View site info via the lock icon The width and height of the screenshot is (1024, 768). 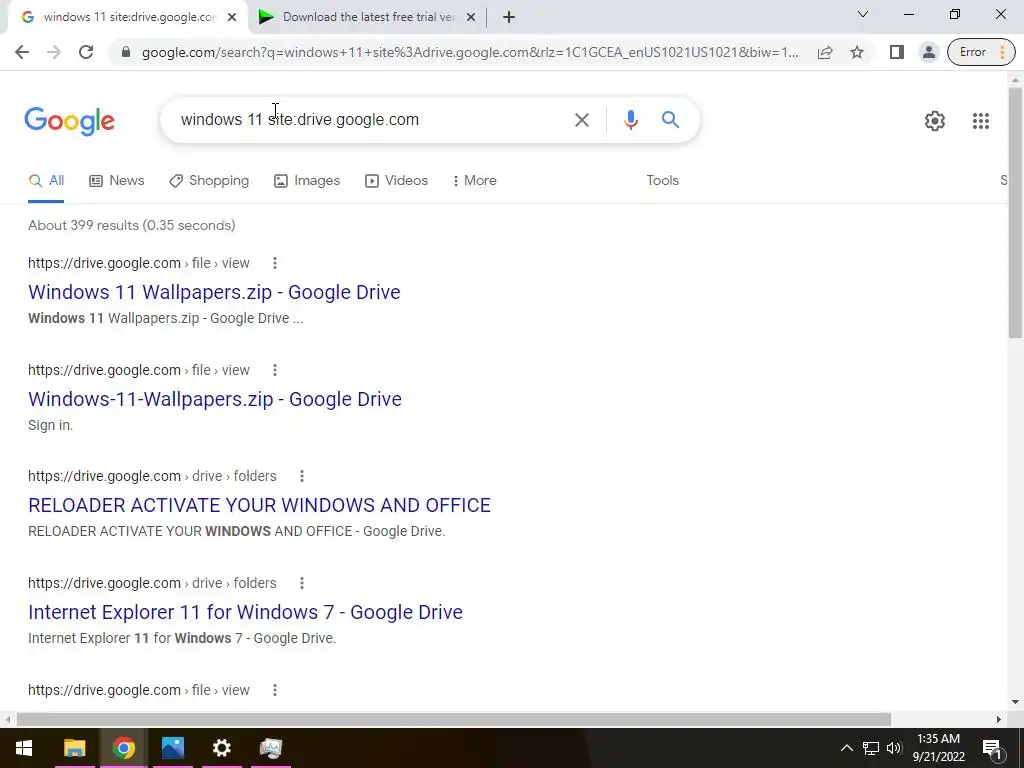(126, 52)
